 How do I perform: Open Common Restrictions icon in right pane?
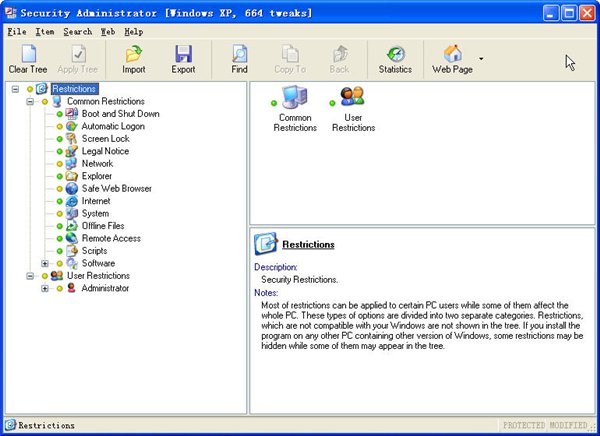click(x=295, y=97)
